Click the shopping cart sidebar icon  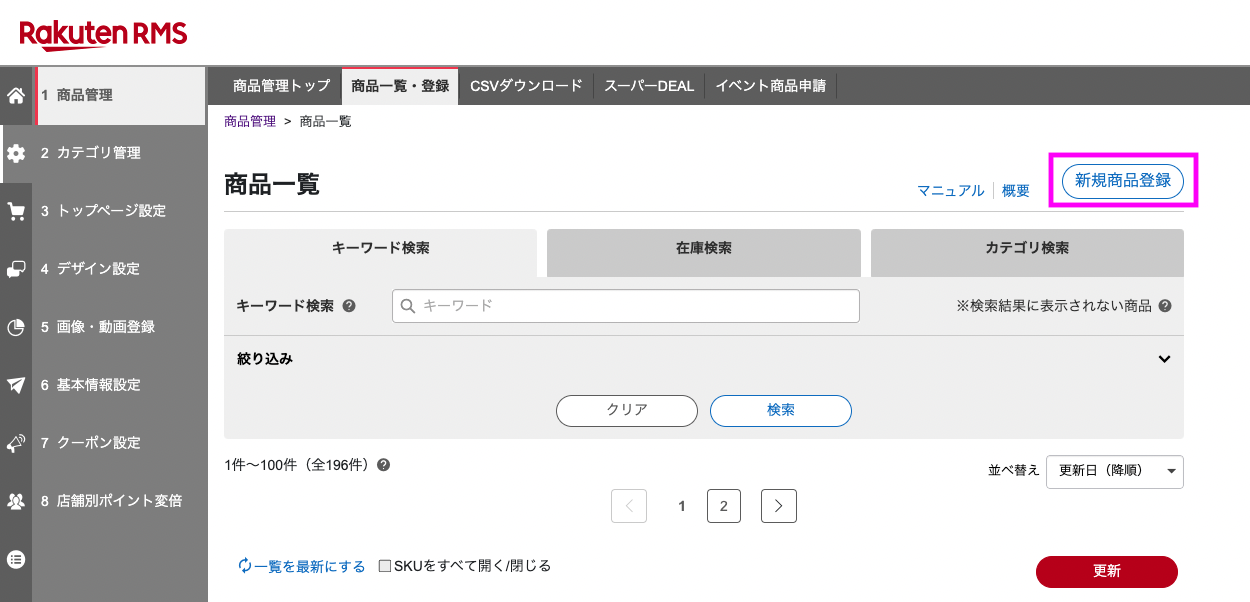coord(16,211)
